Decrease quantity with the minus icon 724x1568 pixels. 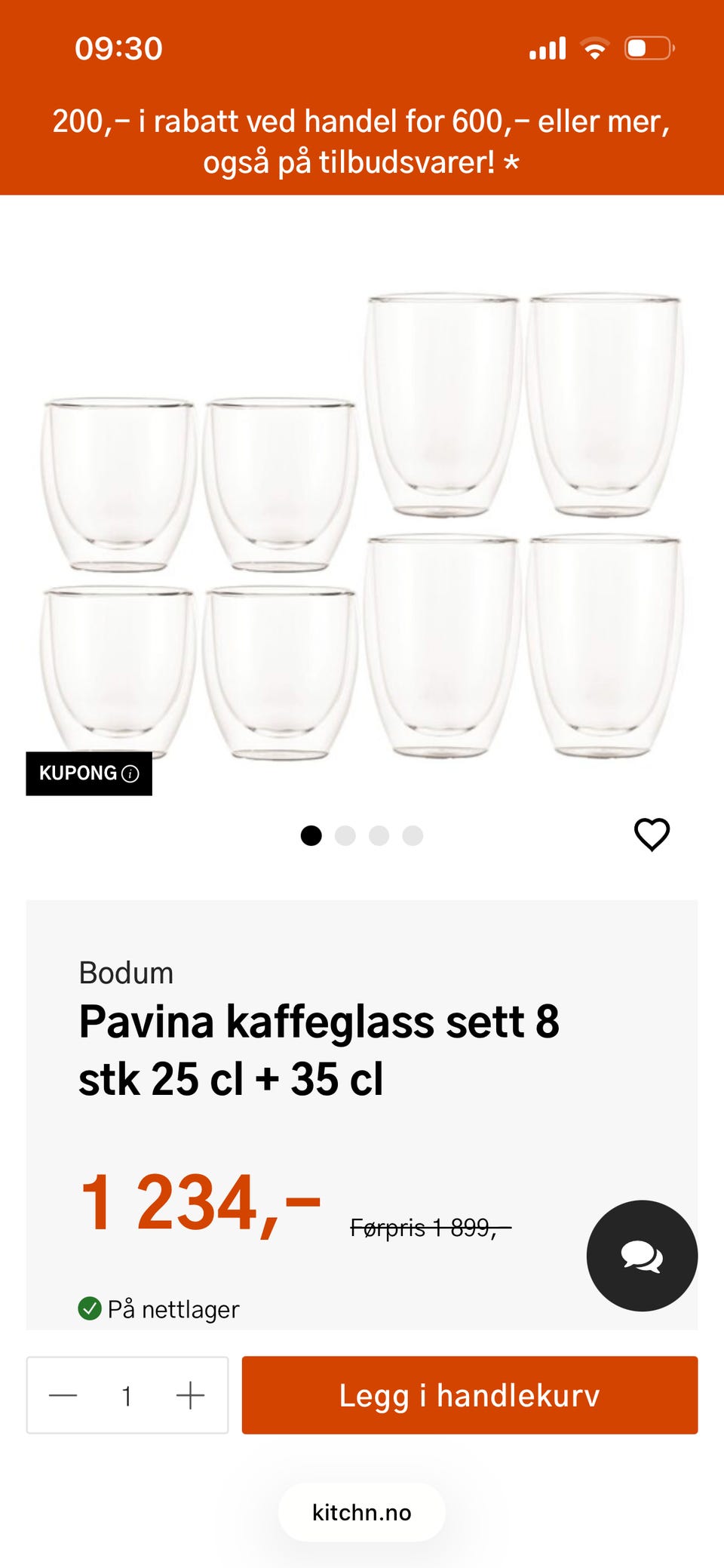click(63, 1395)
